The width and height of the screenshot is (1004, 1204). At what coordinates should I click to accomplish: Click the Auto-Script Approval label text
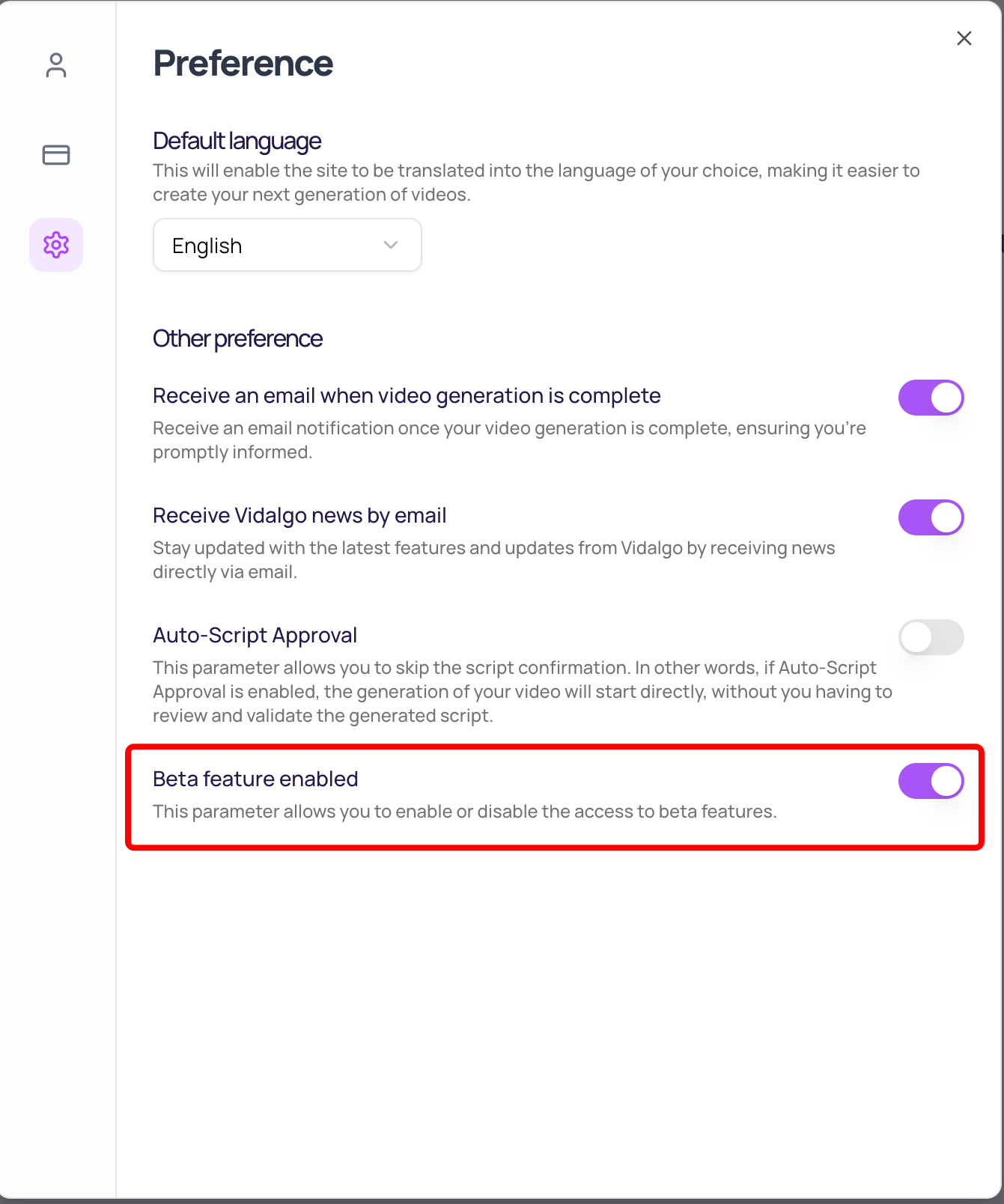(x=255, y=635)
